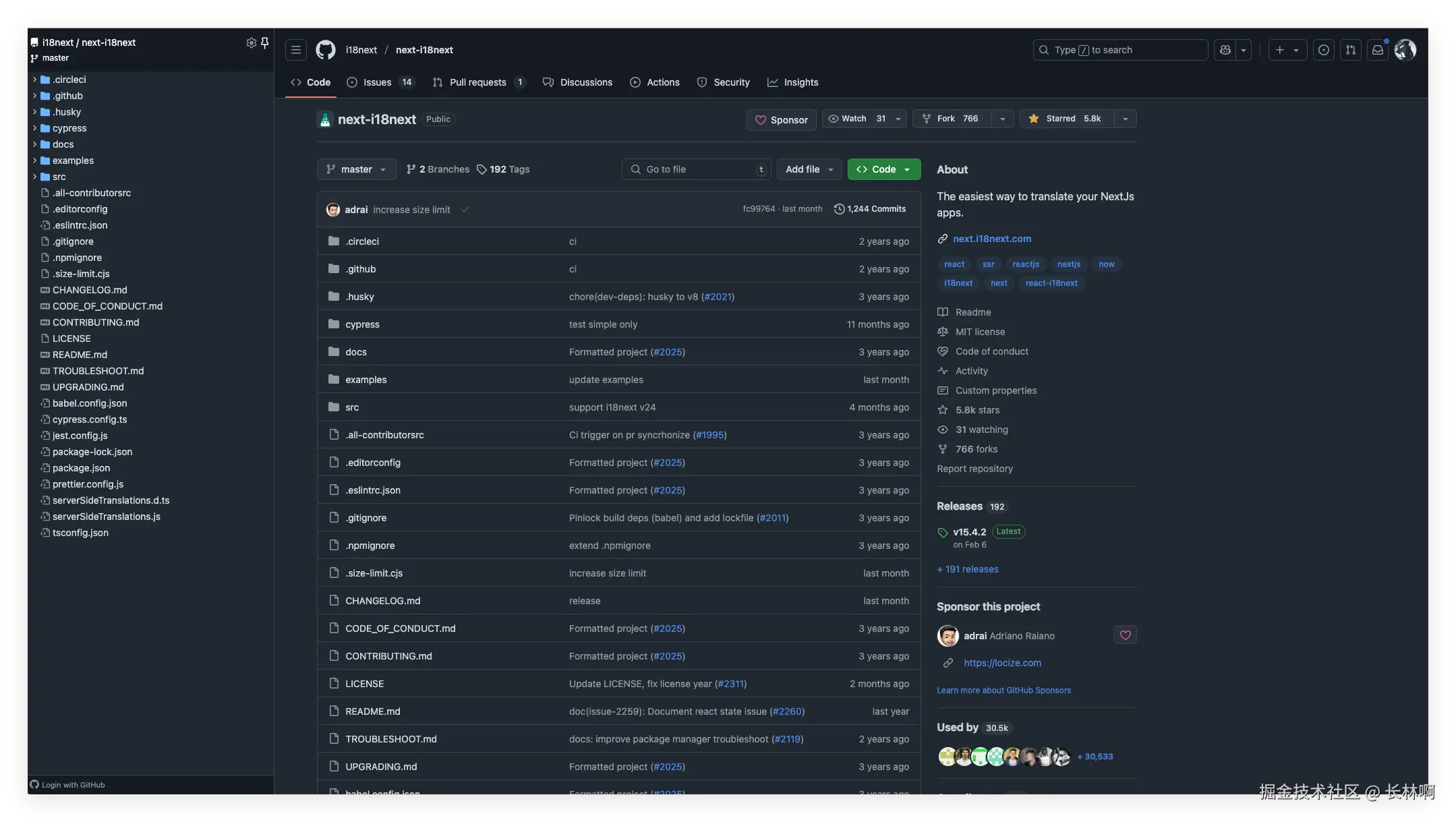Expand the examples folder in sidebar tree
Image resolution: width=1456 pixels, height=822 pixels.
[34, 160]
